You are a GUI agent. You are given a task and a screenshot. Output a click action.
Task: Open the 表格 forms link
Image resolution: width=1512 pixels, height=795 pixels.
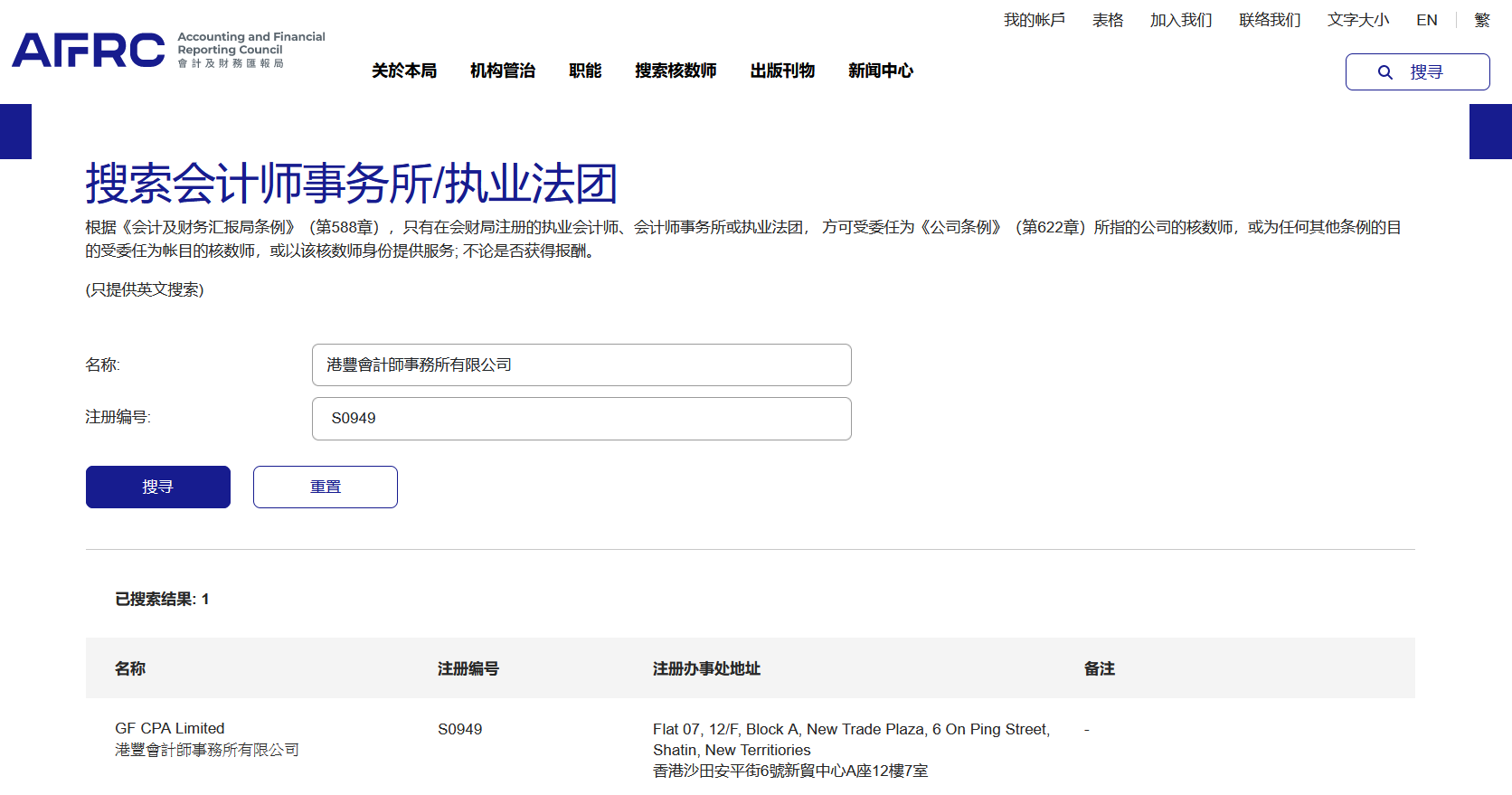(x=1107, y=20)
